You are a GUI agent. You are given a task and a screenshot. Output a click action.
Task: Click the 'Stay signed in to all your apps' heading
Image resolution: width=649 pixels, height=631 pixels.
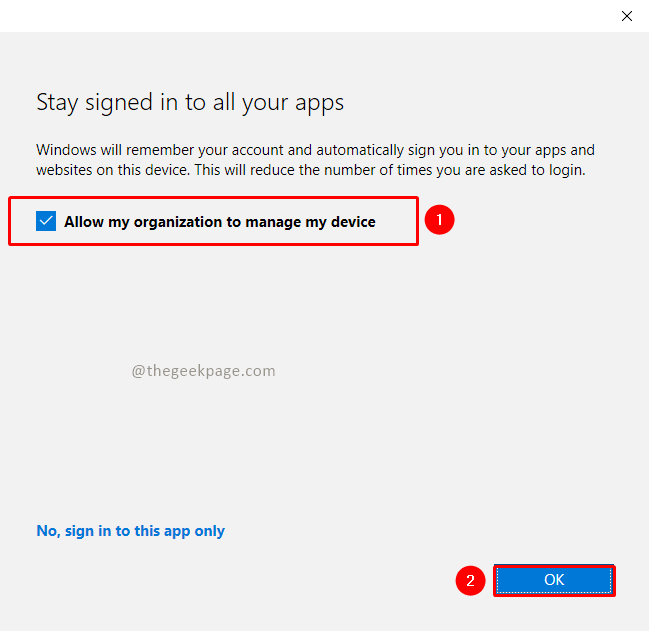190,102
